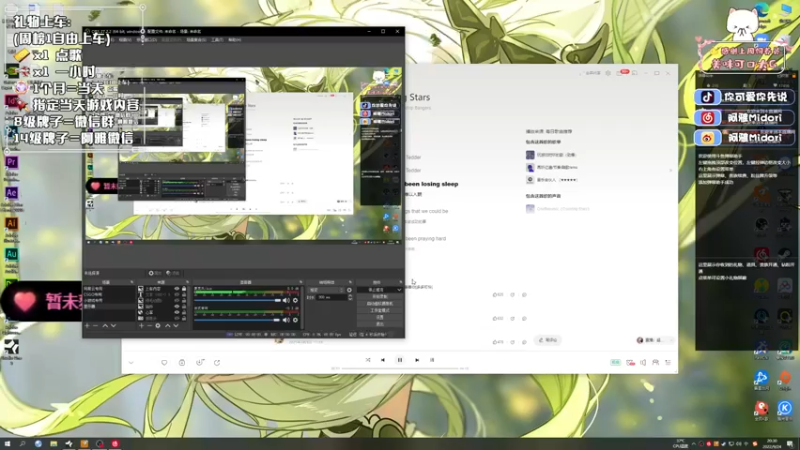
Task: Open the 场景集合 menu in OBS
Action: [x=196, y=40]
